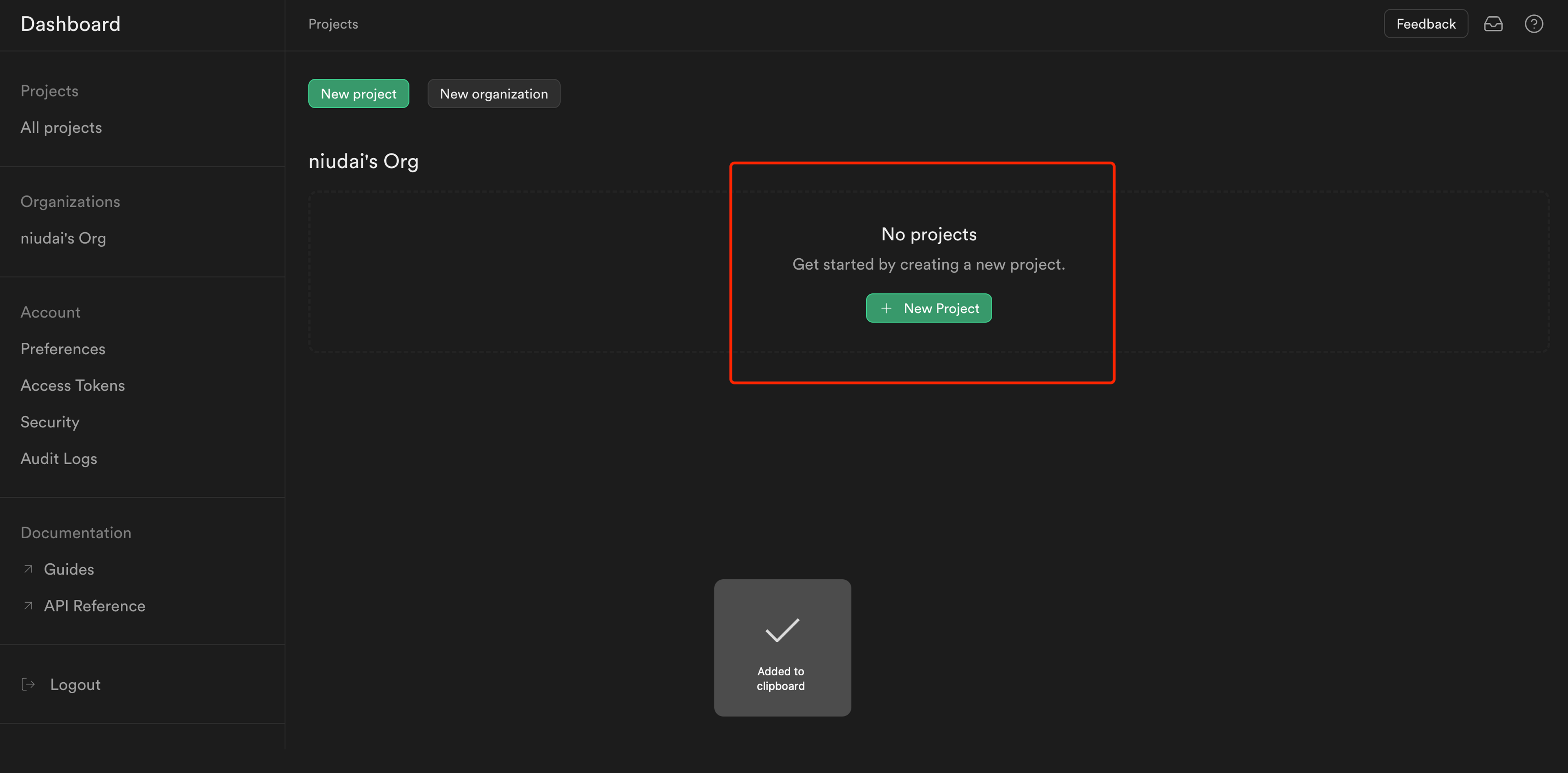This screenshot has height=773, width=1568.
Task: View Audit Logs page
Action: click(x=58, y=459)
